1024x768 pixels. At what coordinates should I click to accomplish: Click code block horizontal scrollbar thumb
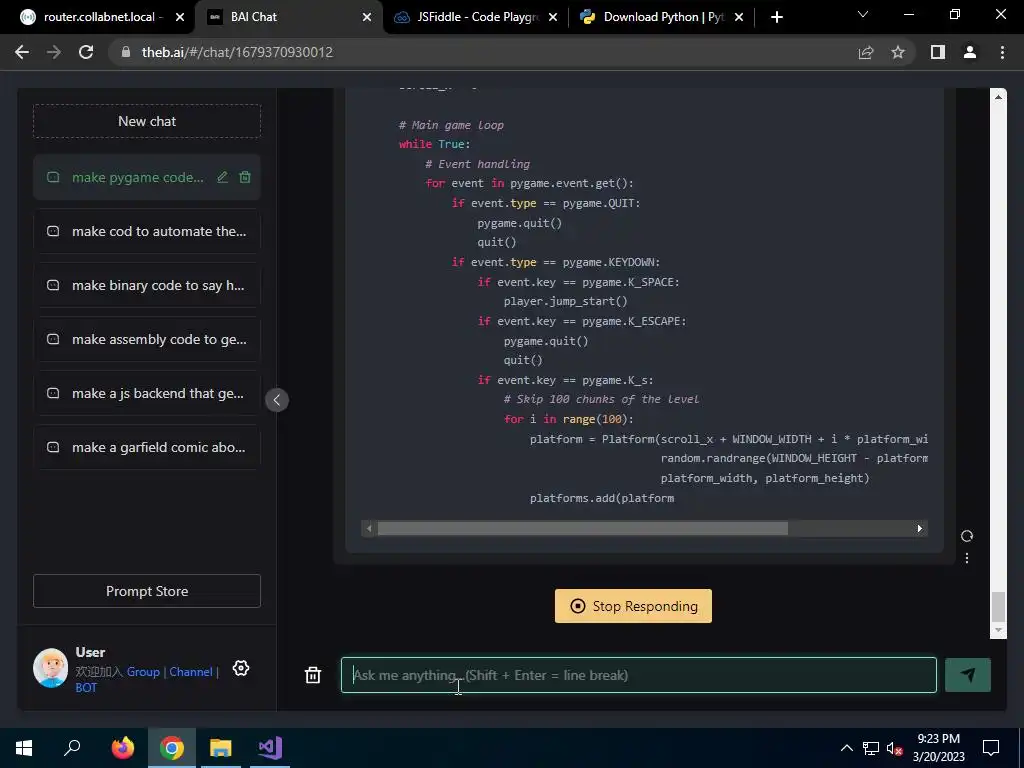[583, 528]
